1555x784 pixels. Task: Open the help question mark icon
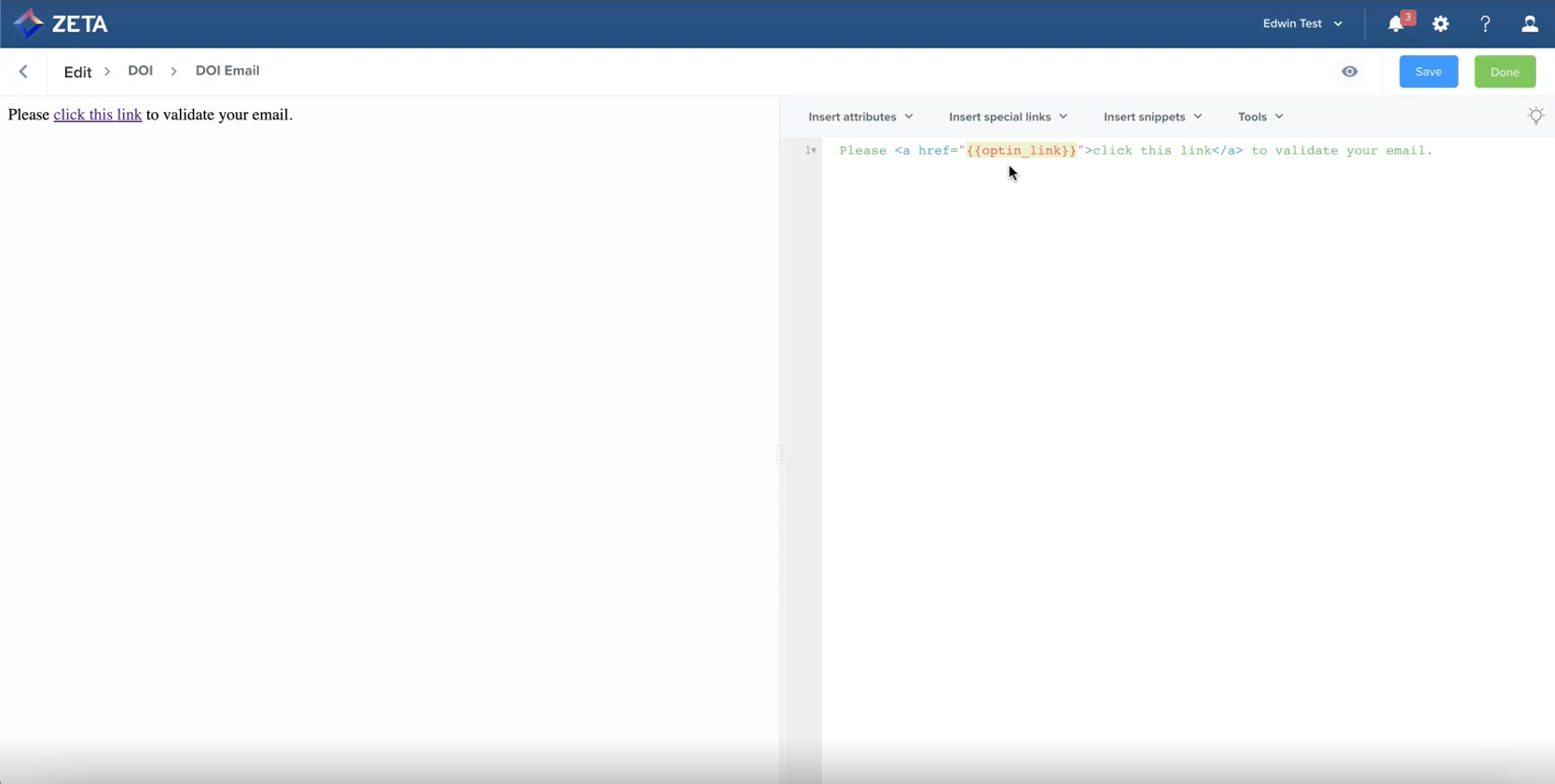1485,24
